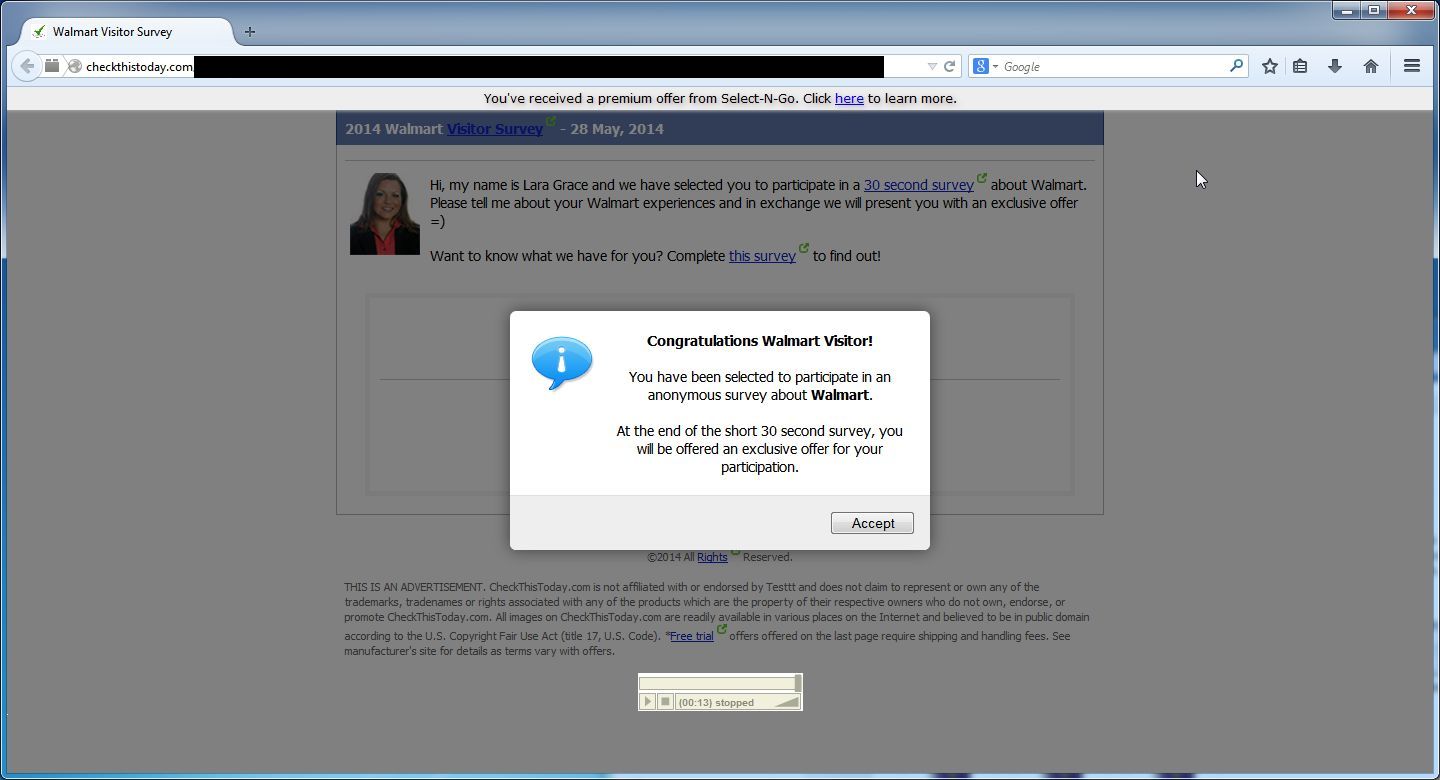This screenshot has width=1440, height=780.
Task: Click the blue info bubble icon in dialog
Action: [561, 363]
